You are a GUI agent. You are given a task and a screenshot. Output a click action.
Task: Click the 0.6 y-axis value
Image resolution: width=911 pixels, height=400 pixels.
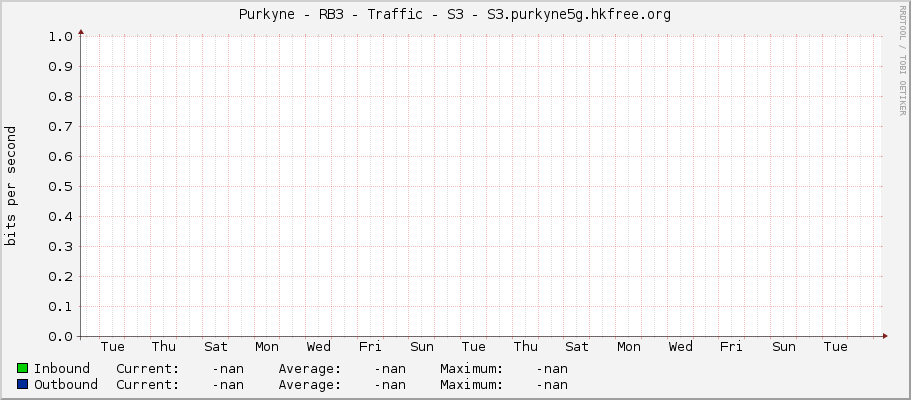pyautogui.click(x=60, y=157)
